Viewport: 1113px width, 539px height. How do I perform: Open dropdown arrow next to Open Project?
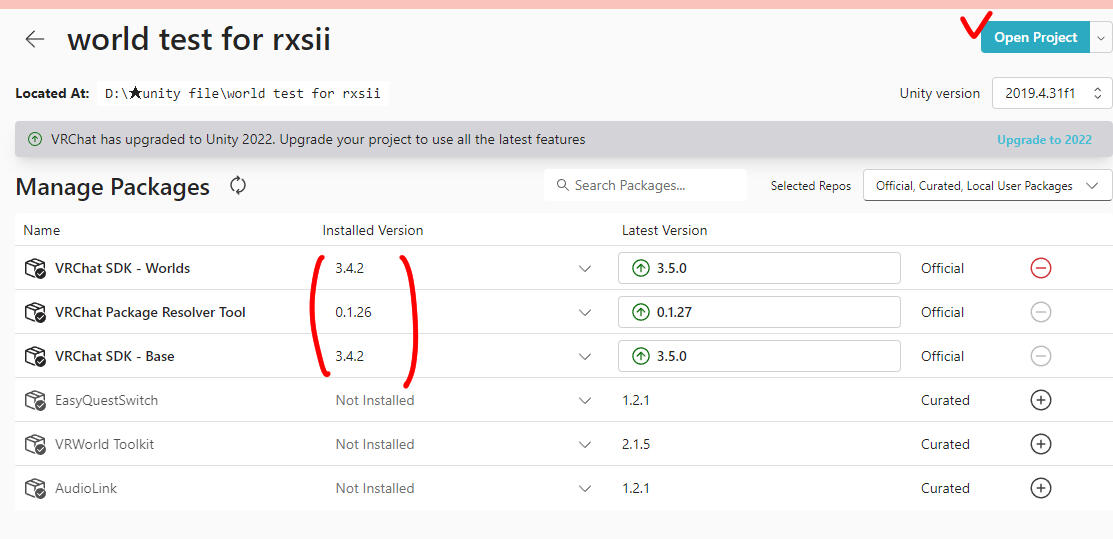click(x=1101, y=38)
